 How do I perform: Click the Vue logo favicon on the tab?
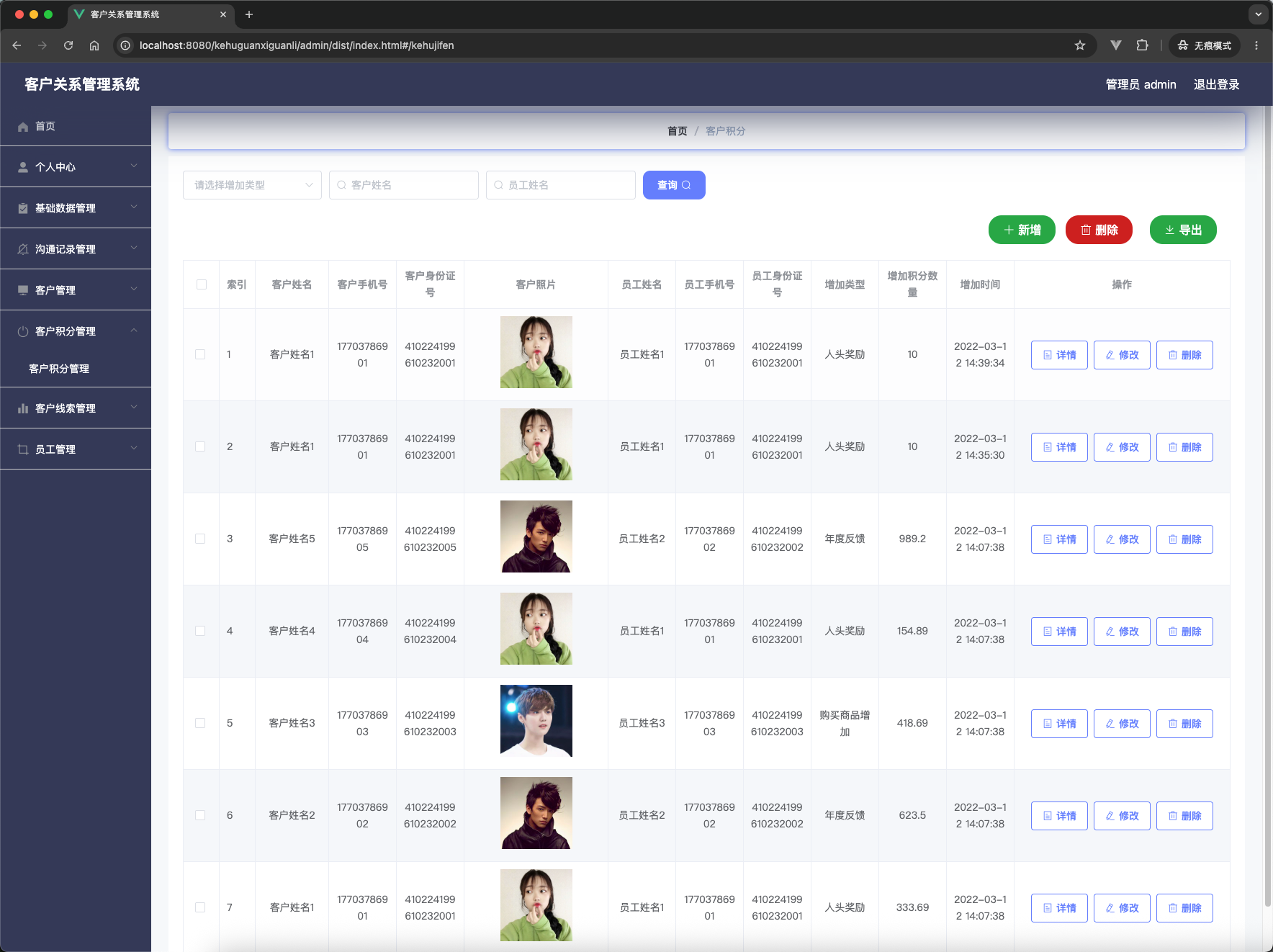point(79,14)
